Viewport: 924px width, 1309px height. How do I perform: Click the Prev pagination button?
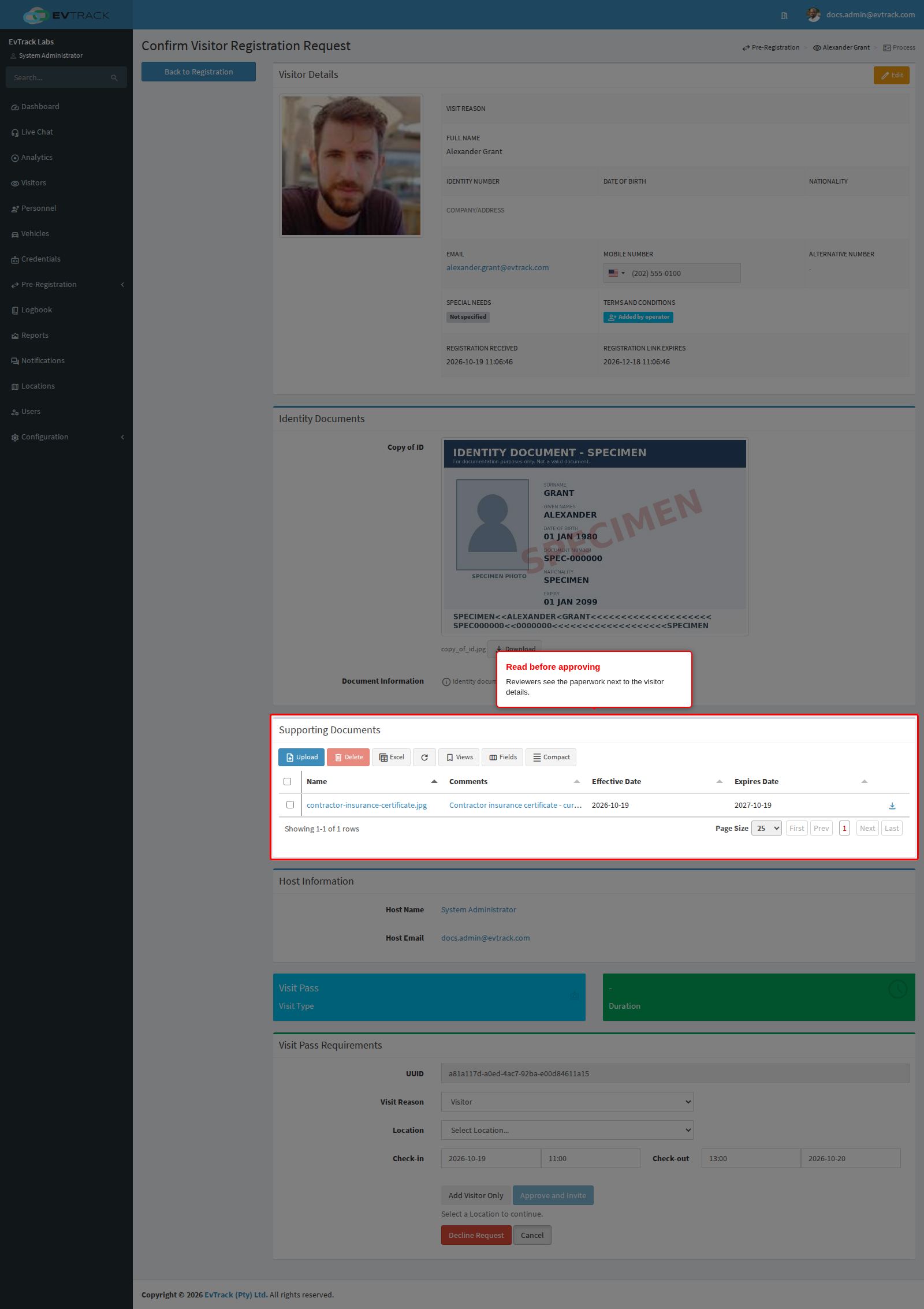point(821,829)
